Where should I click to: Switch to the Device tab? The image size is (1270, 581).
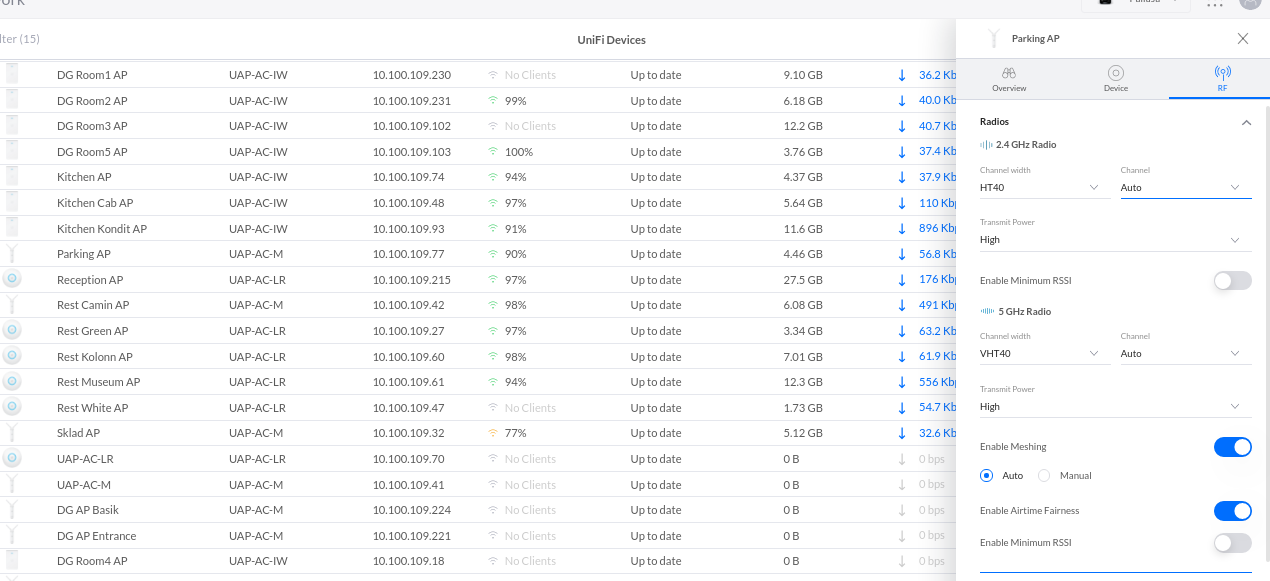pos(1116,79)
